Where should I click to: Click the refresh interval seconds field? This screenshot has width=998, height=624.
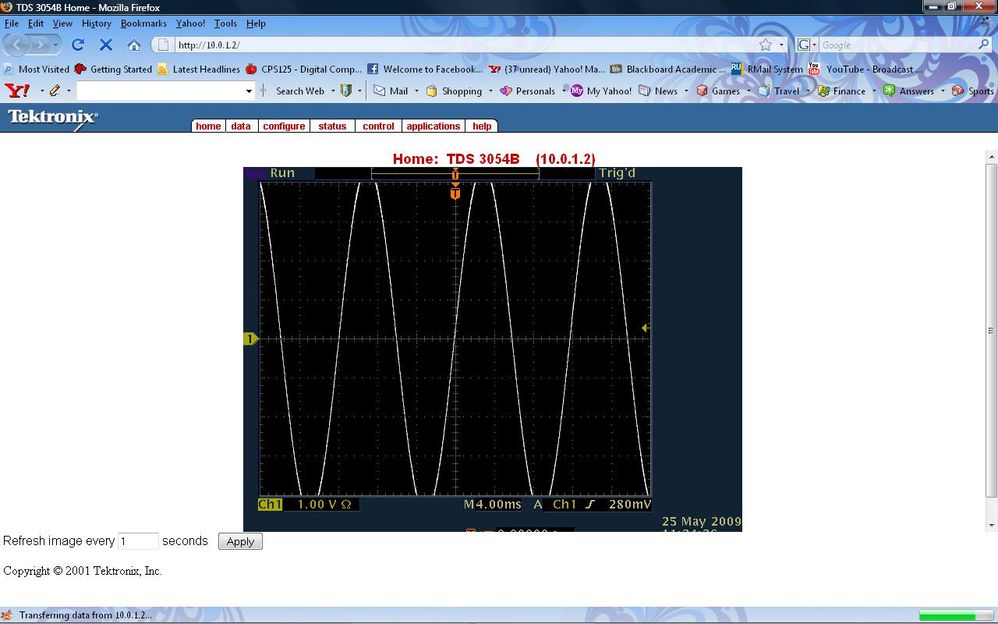point(138,541)
